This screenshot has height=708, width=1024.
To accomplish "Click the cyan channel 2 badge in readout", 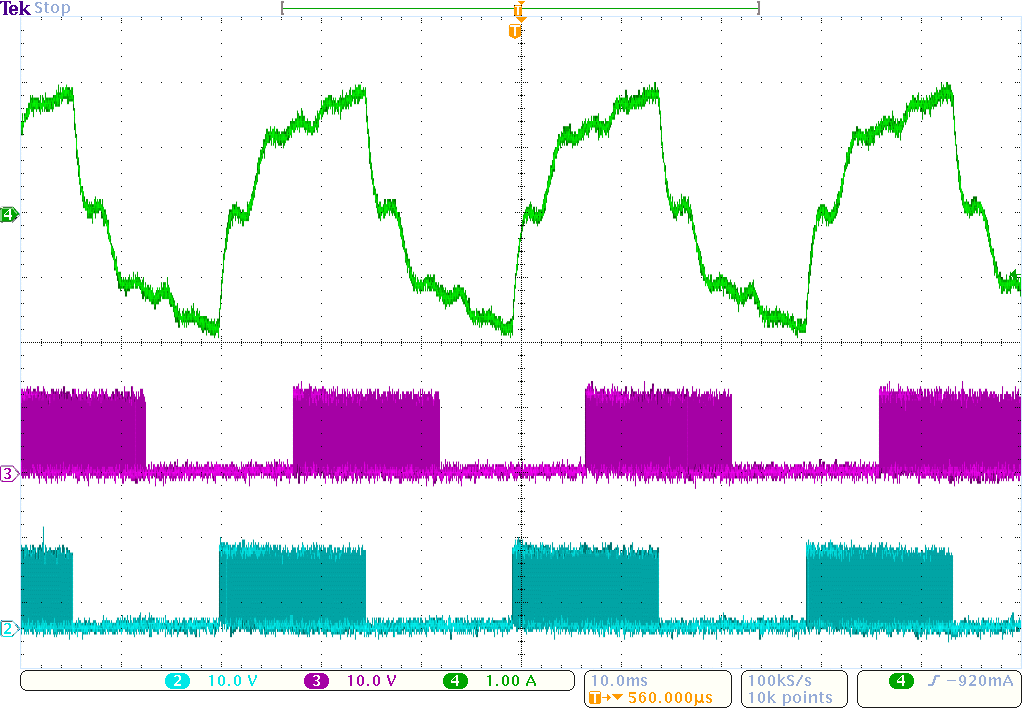I will [177, 681].
